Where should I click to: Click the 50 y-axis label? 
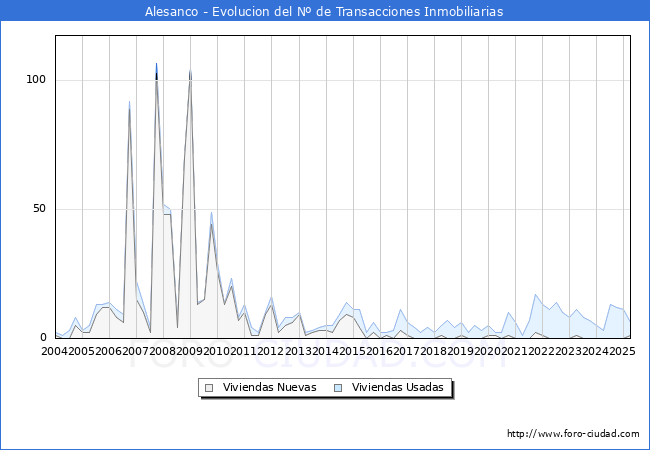[x=39, y=208]
